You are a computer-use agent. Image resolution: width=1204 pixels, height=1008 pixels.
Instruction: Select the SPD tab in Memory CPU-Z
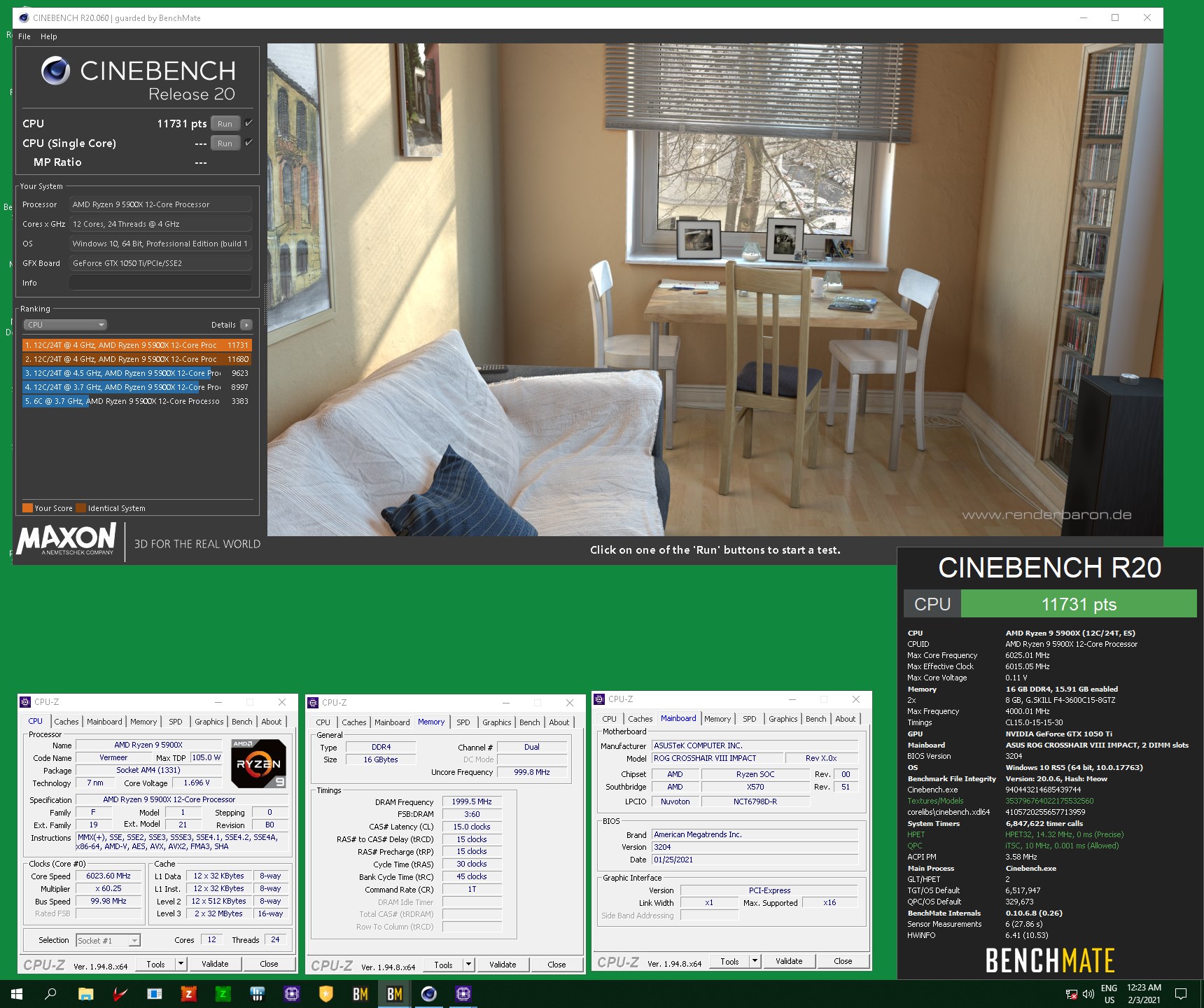(463, 722)
